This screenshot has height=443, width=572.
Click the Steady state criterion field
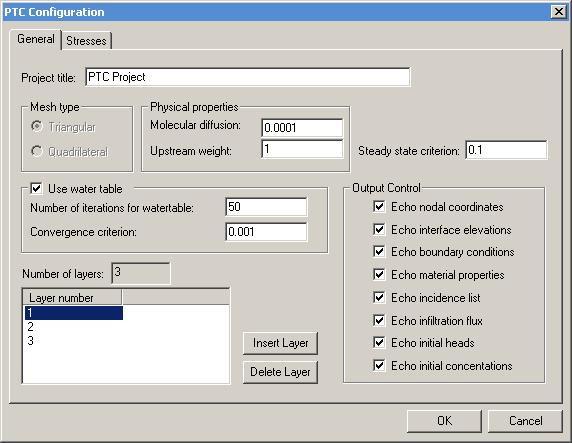click(x=506, y=150)
